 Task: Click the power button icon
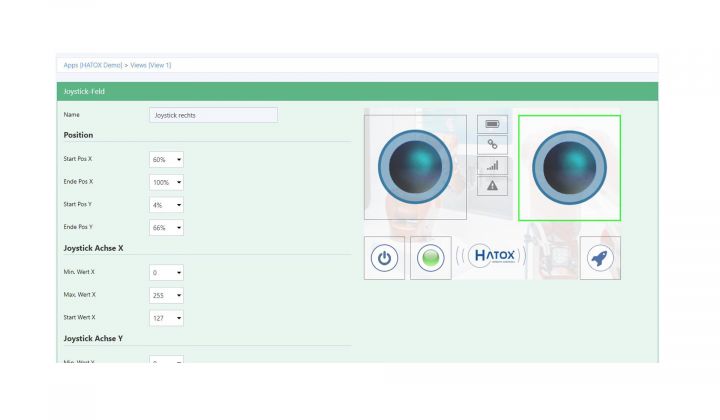(384, 258)
